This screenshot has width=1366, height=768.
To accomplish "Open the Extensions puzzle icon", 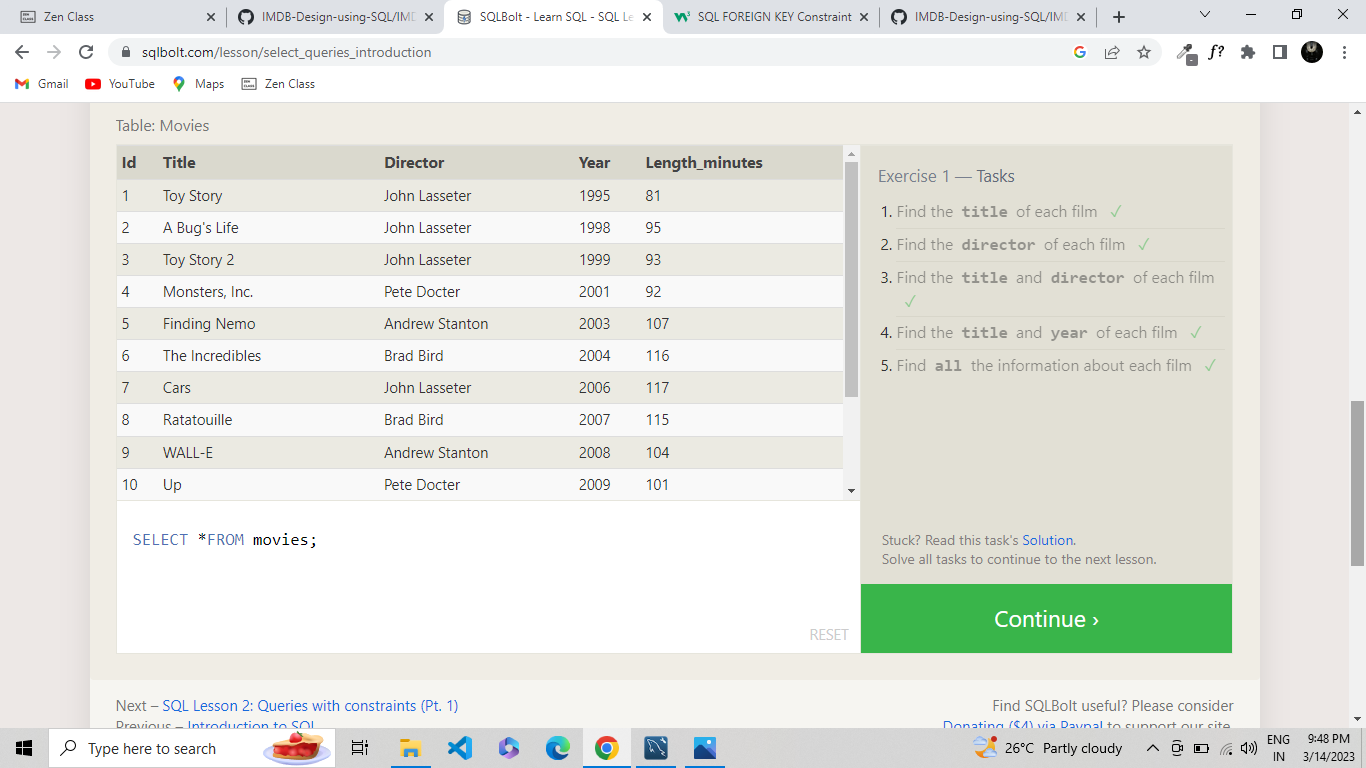I will click(1248, 52).
